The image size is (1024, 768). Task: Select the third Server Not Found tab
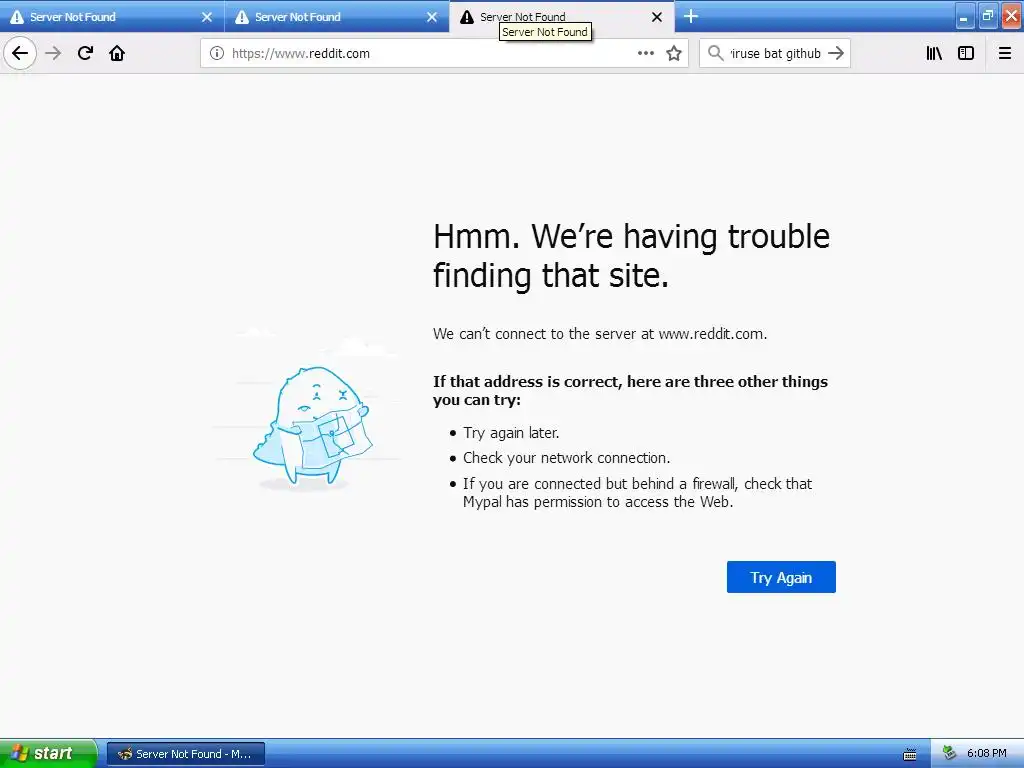click(x=562, y=17)
